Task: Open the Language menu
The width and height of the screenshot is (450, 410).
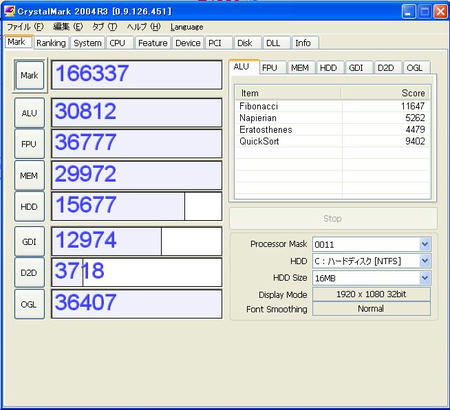Action: tap(187, 27)
